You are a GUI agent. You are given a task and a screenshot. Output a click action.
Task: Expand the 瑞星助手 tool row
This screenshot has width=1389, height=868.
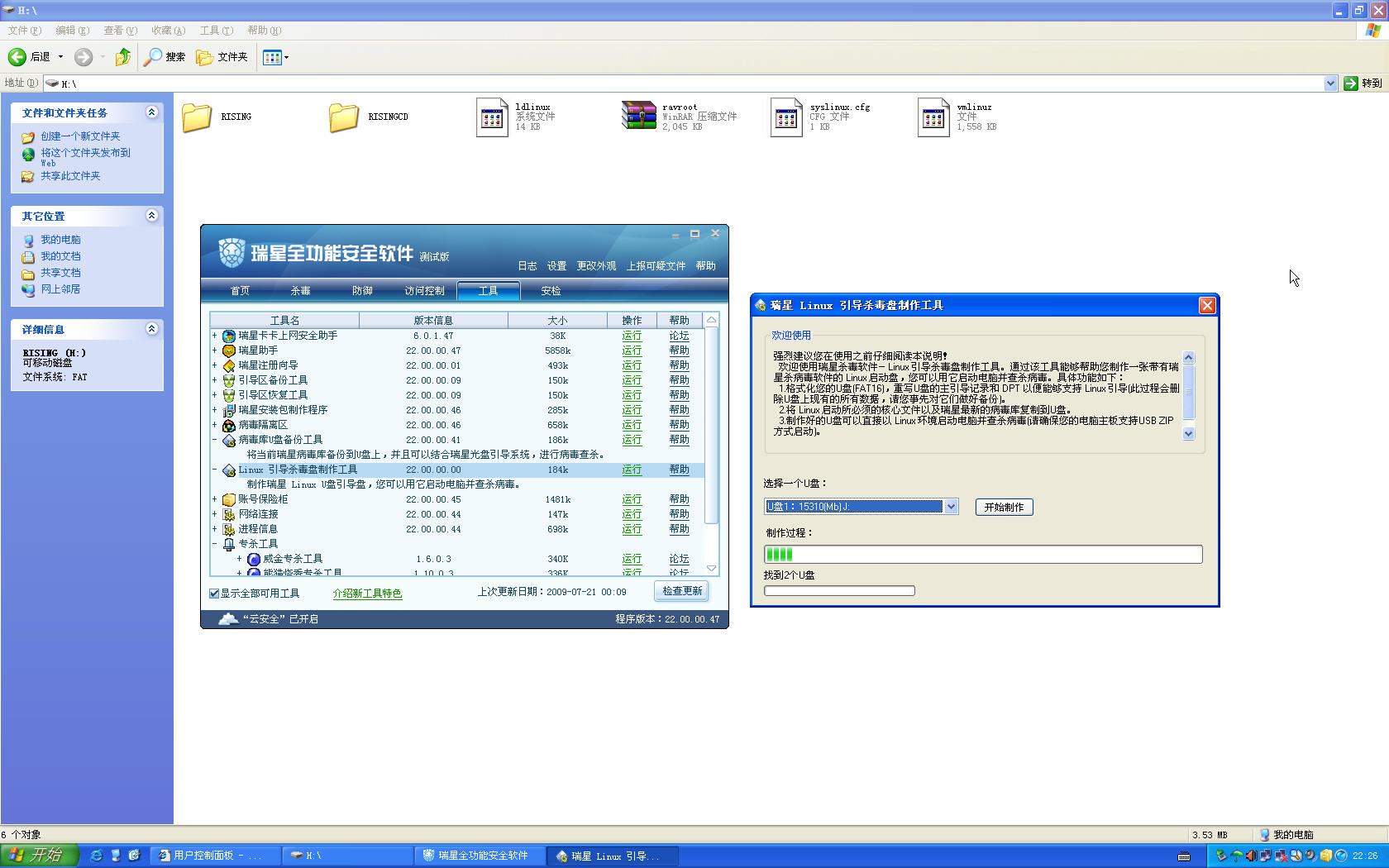pyautogui.click(x=214, y=351)
